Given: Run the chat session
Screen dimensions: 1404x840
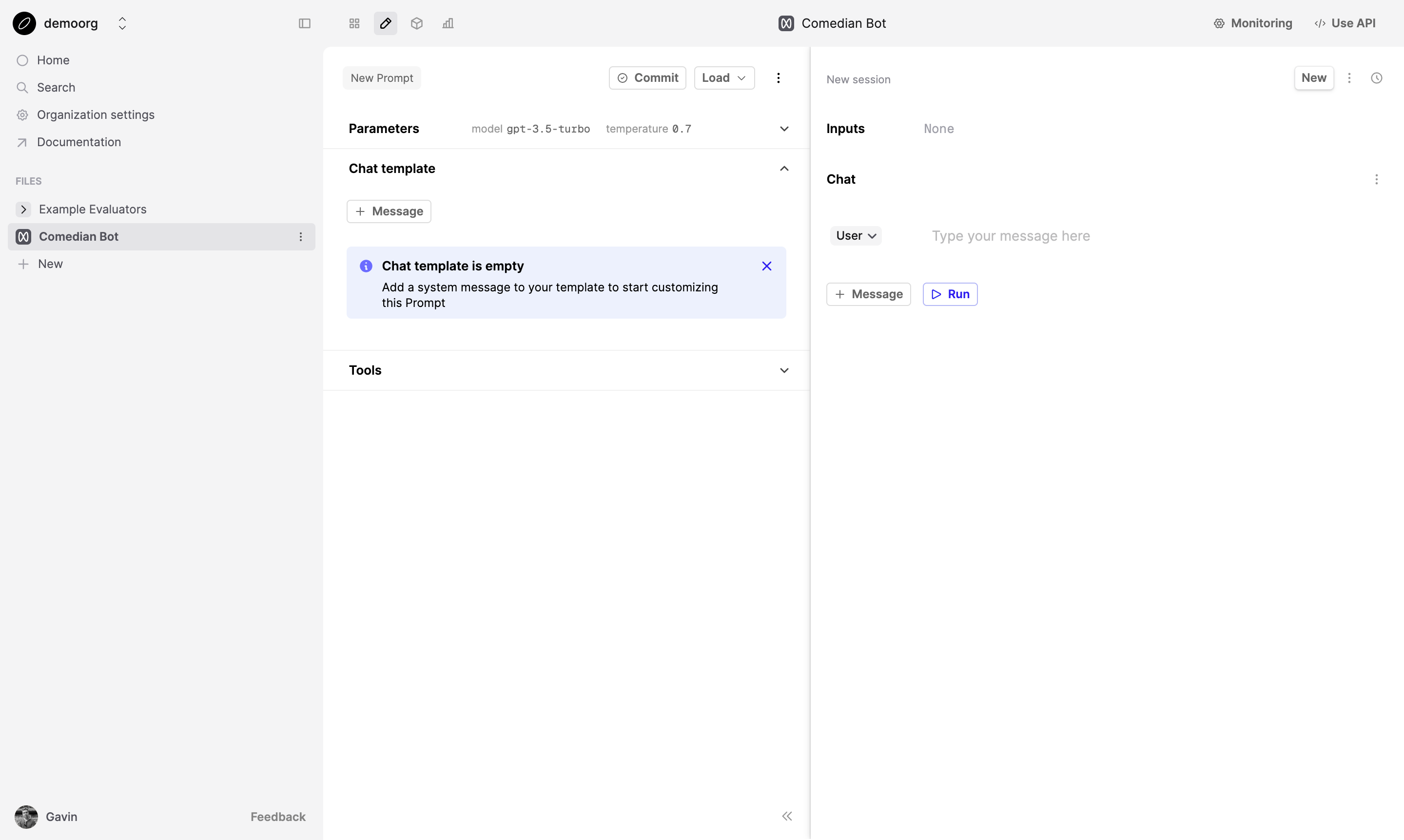Looking at the screenshot, I should click(949, 294).
